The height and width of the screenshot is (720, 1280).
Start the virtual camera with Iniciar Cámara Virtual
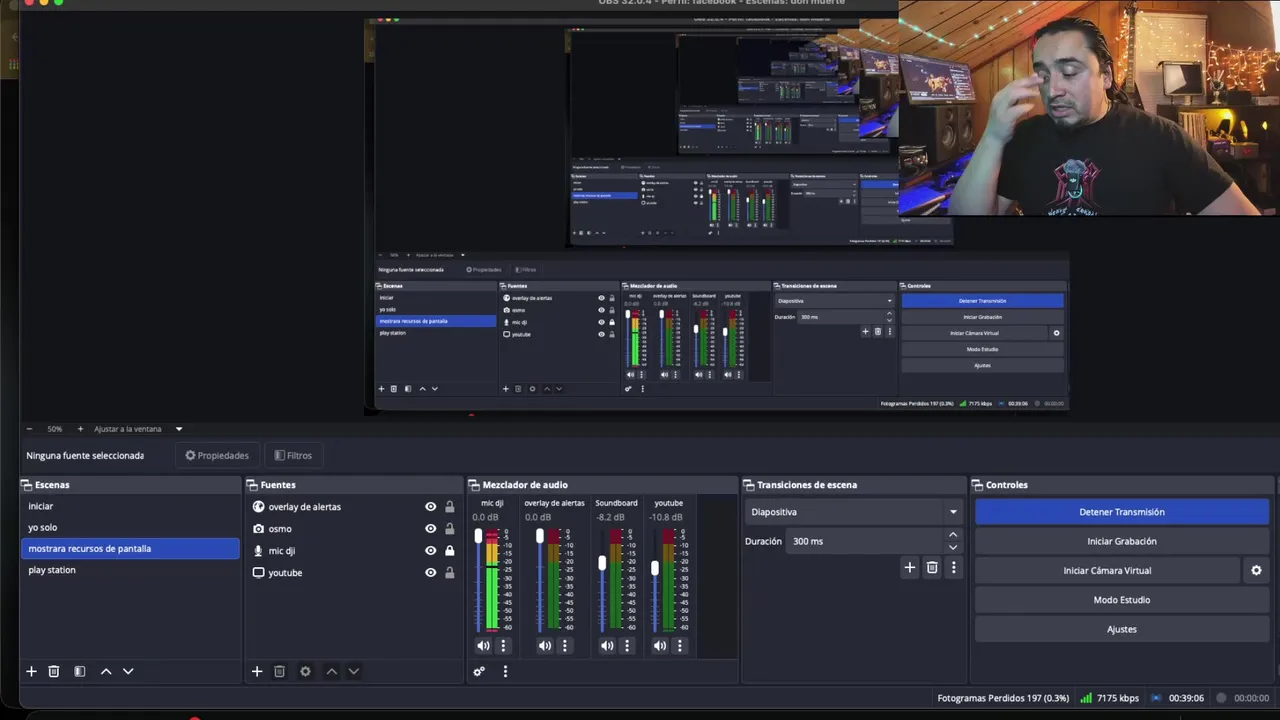(x=1107, y=570)
